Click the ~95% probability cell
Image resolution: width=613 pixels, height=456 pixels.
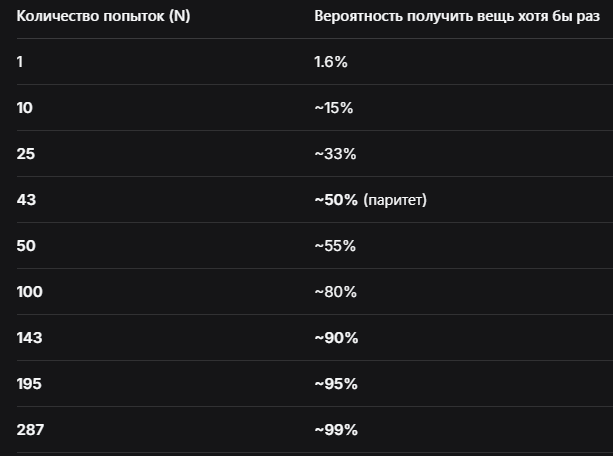[335, 384]
